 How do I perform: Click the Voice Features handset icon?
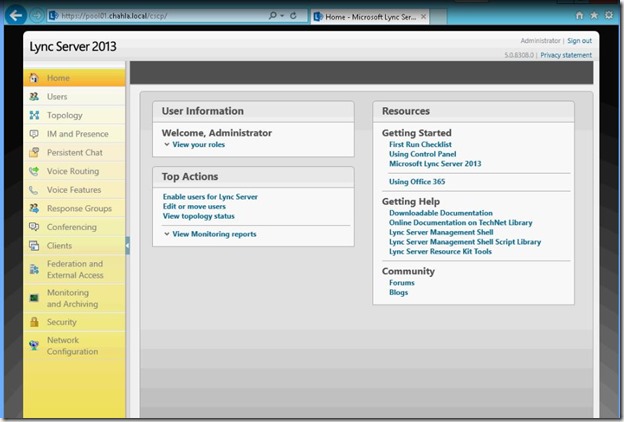click(34, 190)
